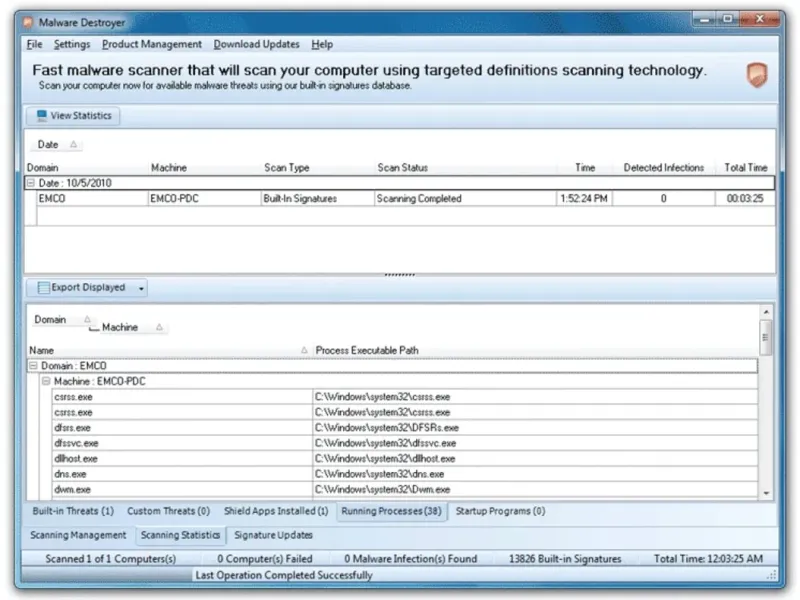Click Scanned 1 of 1 Computers(s) status entry
Screen dimensions: 800x600
tap(111, 559)
